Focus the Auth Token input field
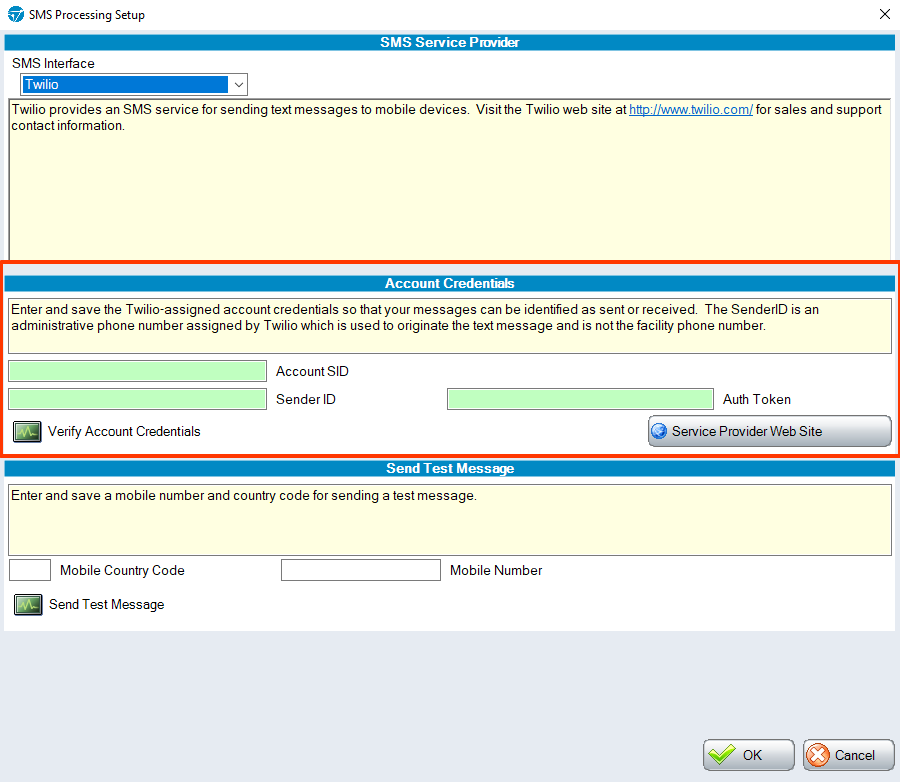This screenshot has width=900, height=782. (x=580, y=399)
